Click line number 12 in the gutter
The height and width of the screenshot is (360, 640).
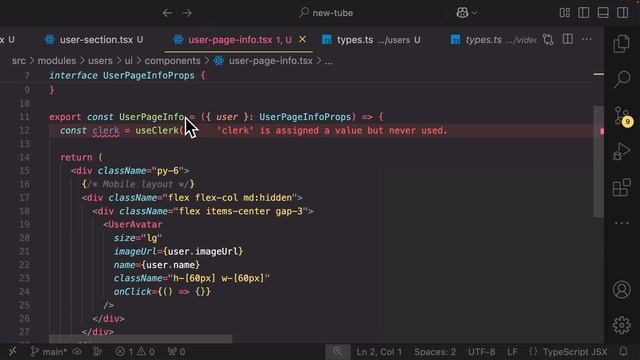pos(24,131)
